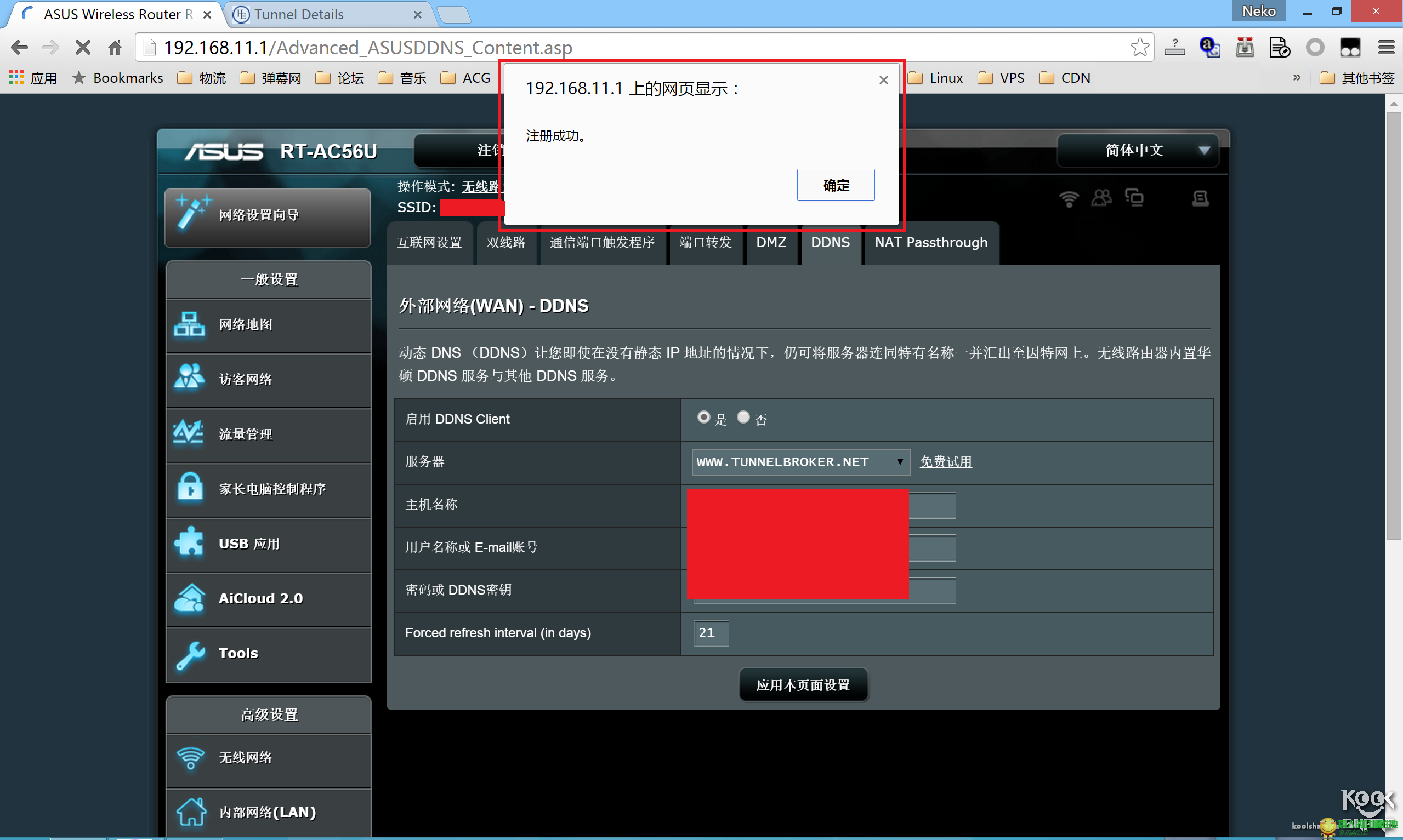This screenshot has width=1403, height=840.
Task: Open the 物流 bookmarks folder
Action: pyautogui.click(x=202, y=78)
